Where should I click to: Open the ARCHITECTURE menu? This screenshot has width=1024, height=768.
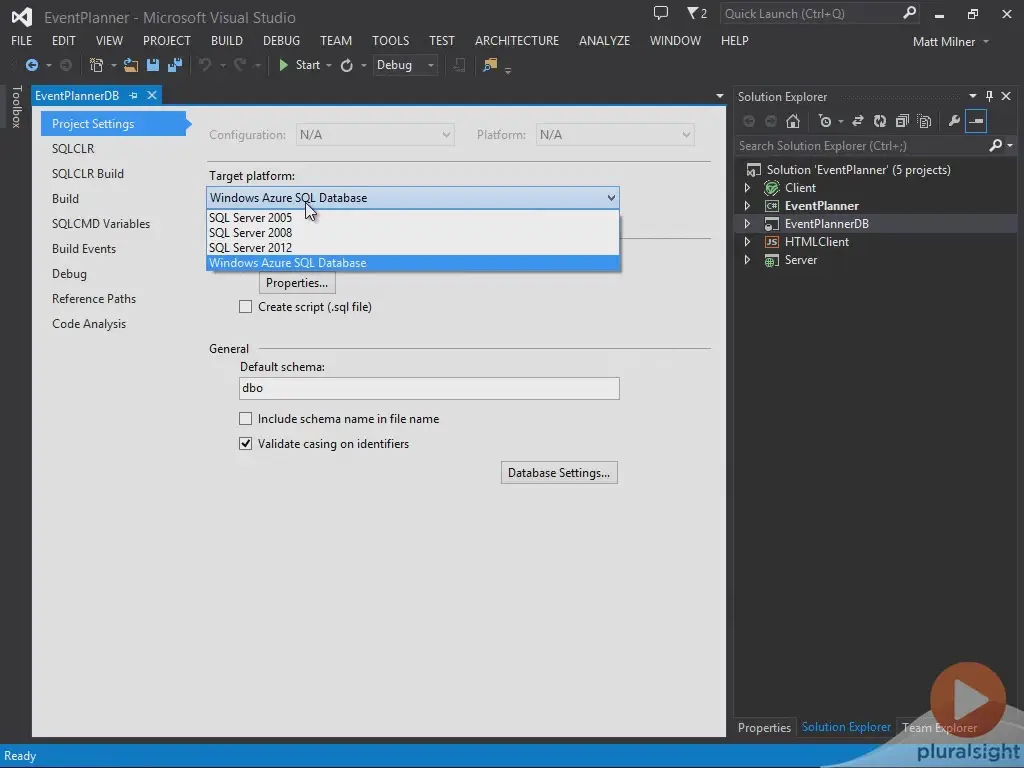point(517,40)
